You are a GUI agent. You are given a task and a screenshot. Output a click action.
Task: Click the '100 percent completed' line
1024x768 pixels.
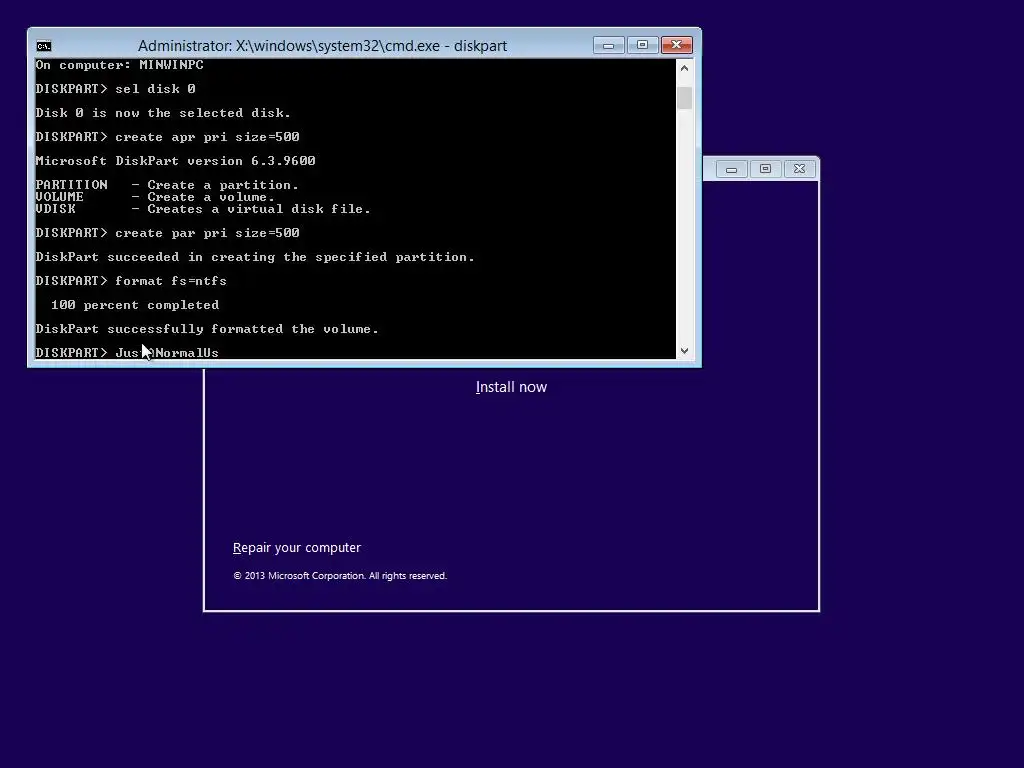[x=135, y=305]
